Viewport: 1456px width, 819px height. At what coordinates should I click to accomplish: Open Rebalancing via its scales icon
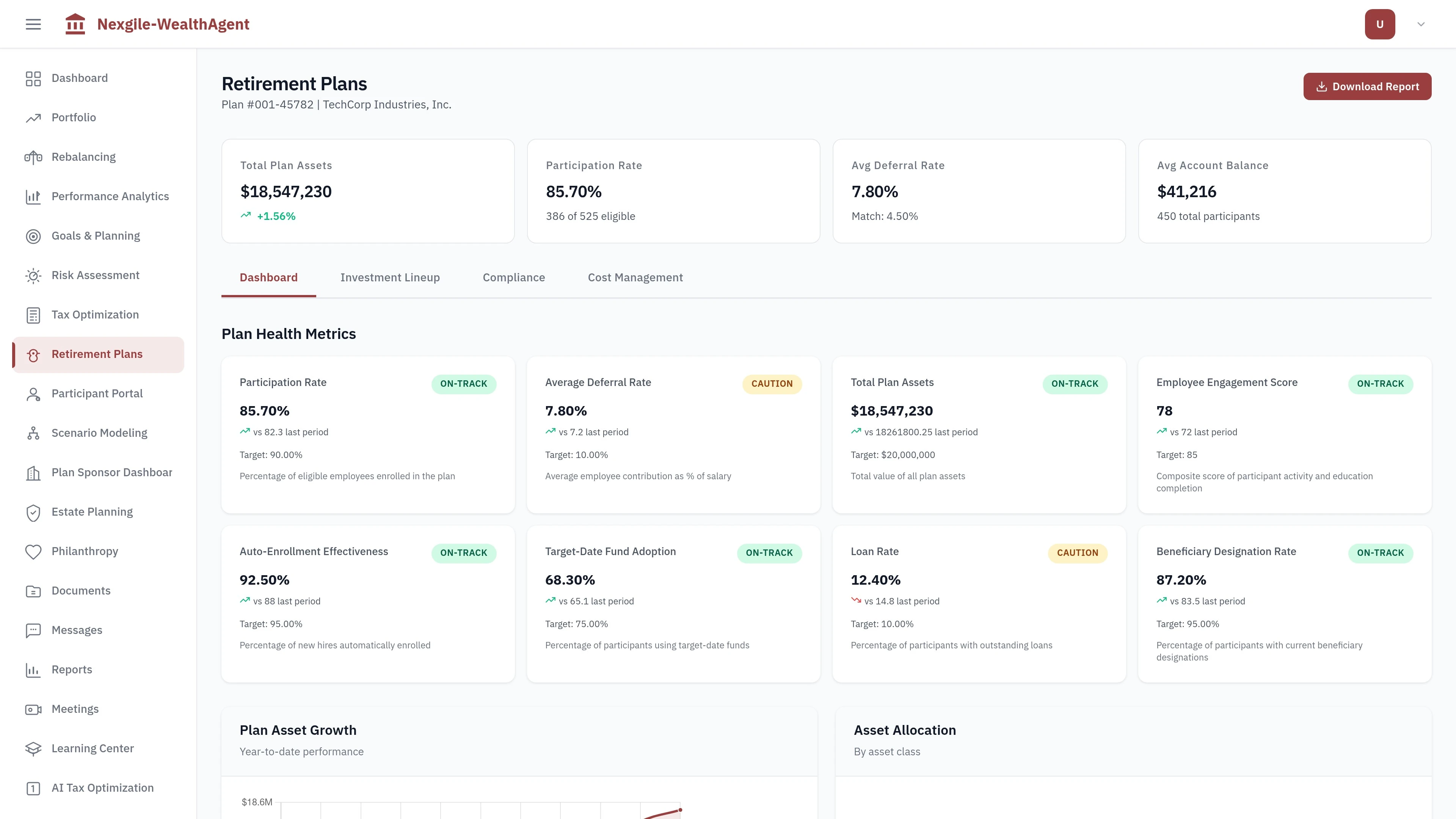tap(33, 157)
